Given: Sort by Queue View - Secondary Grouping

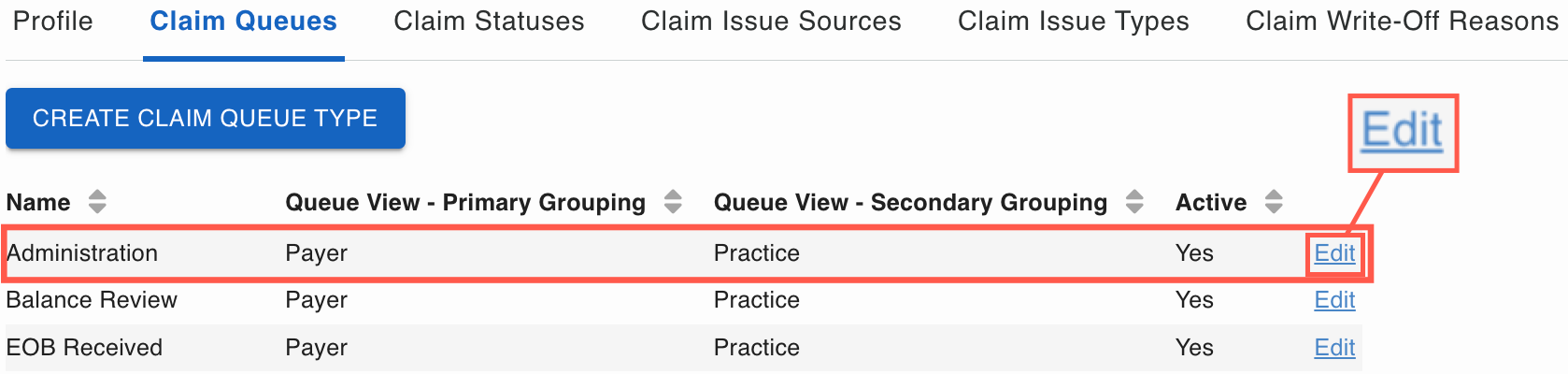Looking at the screenshot, I should 1134,202.
